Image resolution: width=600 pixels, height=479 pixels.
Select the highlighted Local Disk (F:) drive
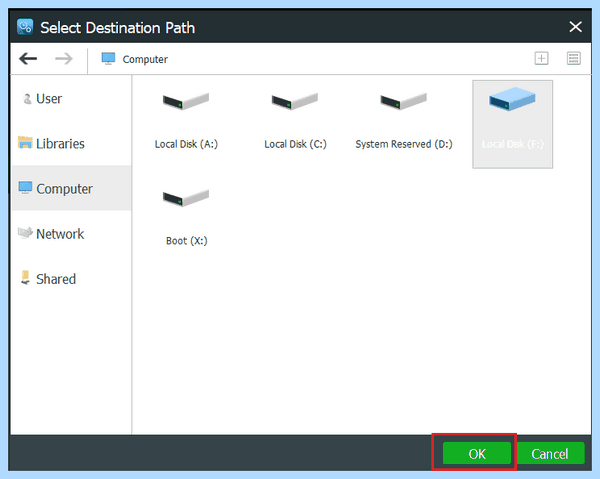(512, 124)
